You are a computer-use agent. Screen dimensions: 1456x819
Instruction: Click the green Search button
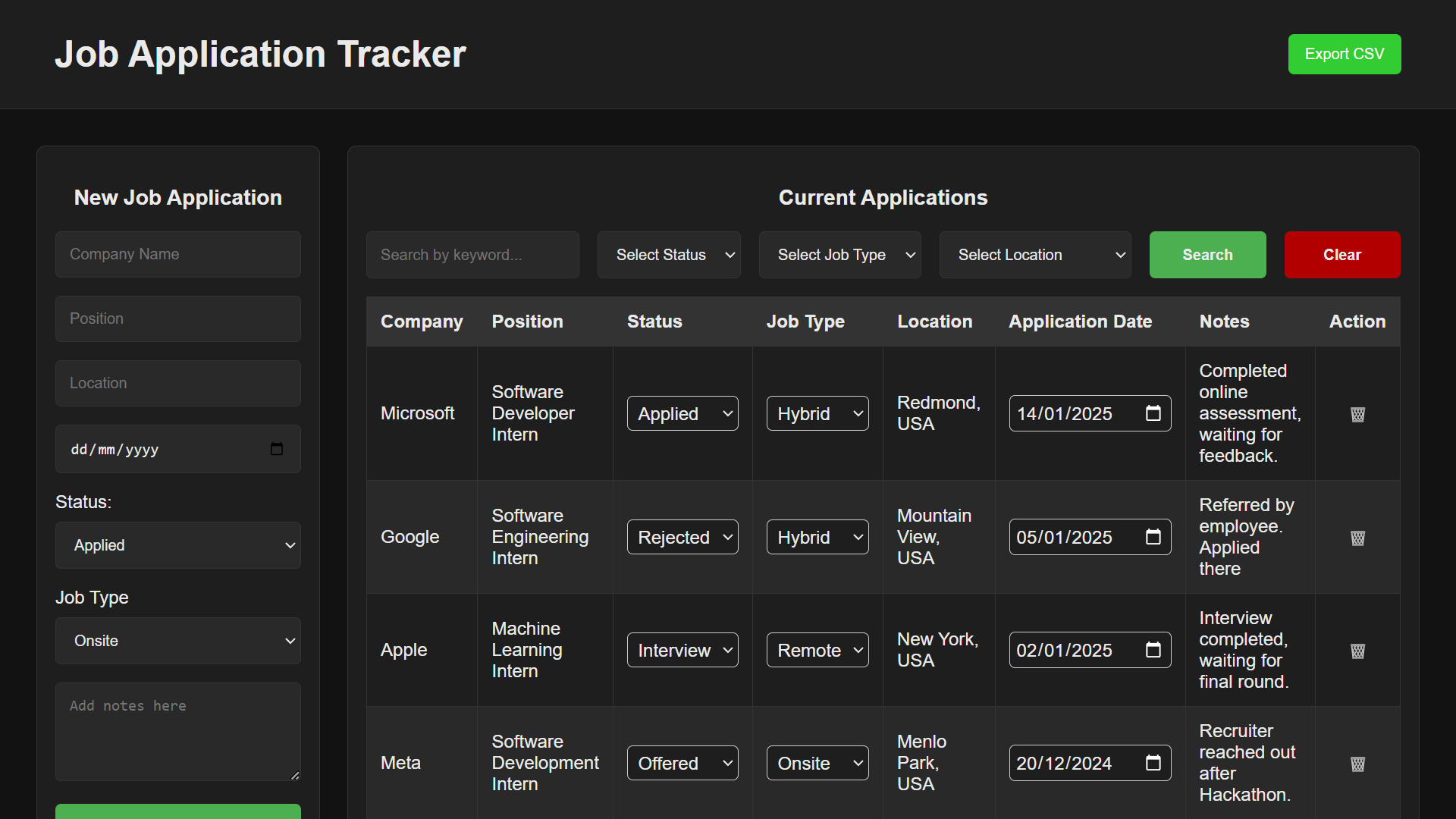click(1207, 255)
